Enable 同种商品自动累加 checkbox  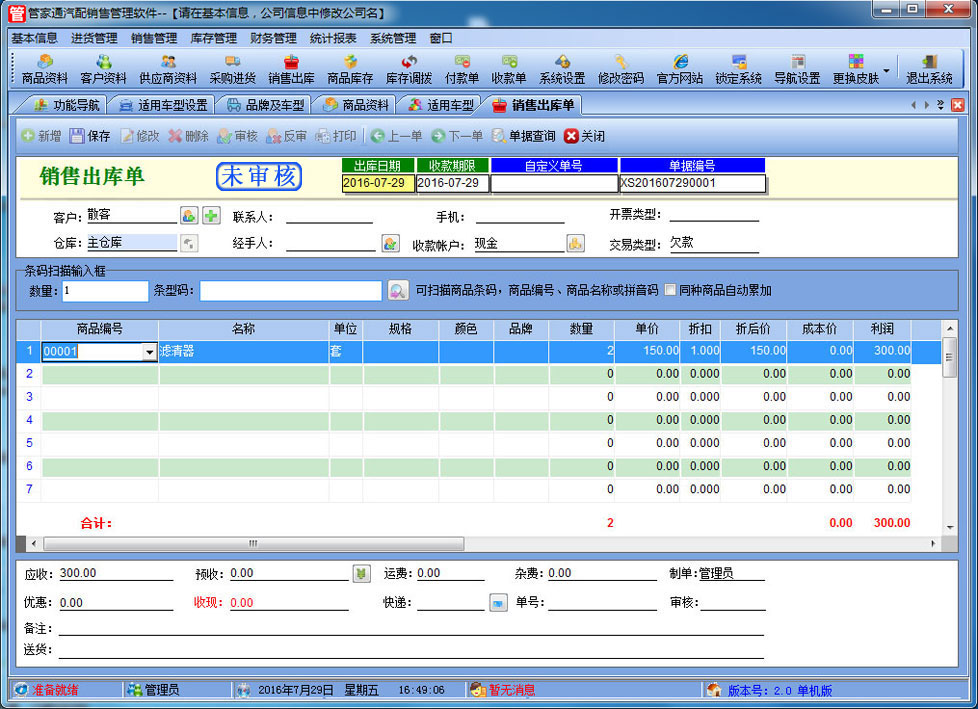tap(671, 291)
